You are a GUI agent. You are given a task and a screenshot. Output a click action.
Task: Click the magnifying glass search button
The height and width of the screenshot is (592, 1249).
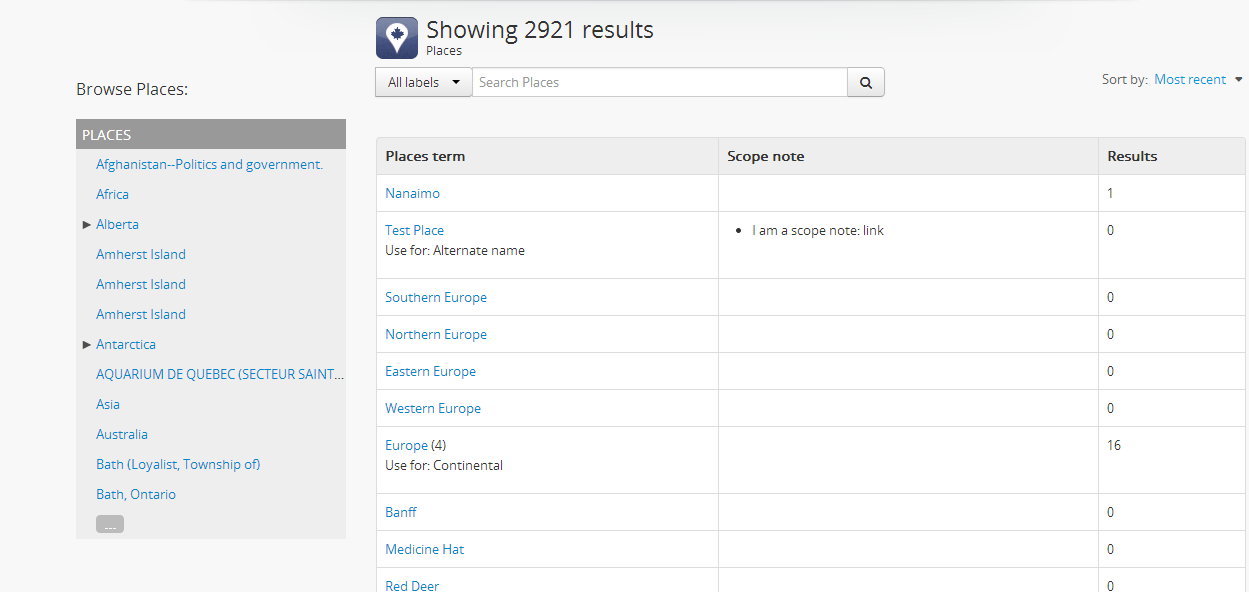click(865, 82)
